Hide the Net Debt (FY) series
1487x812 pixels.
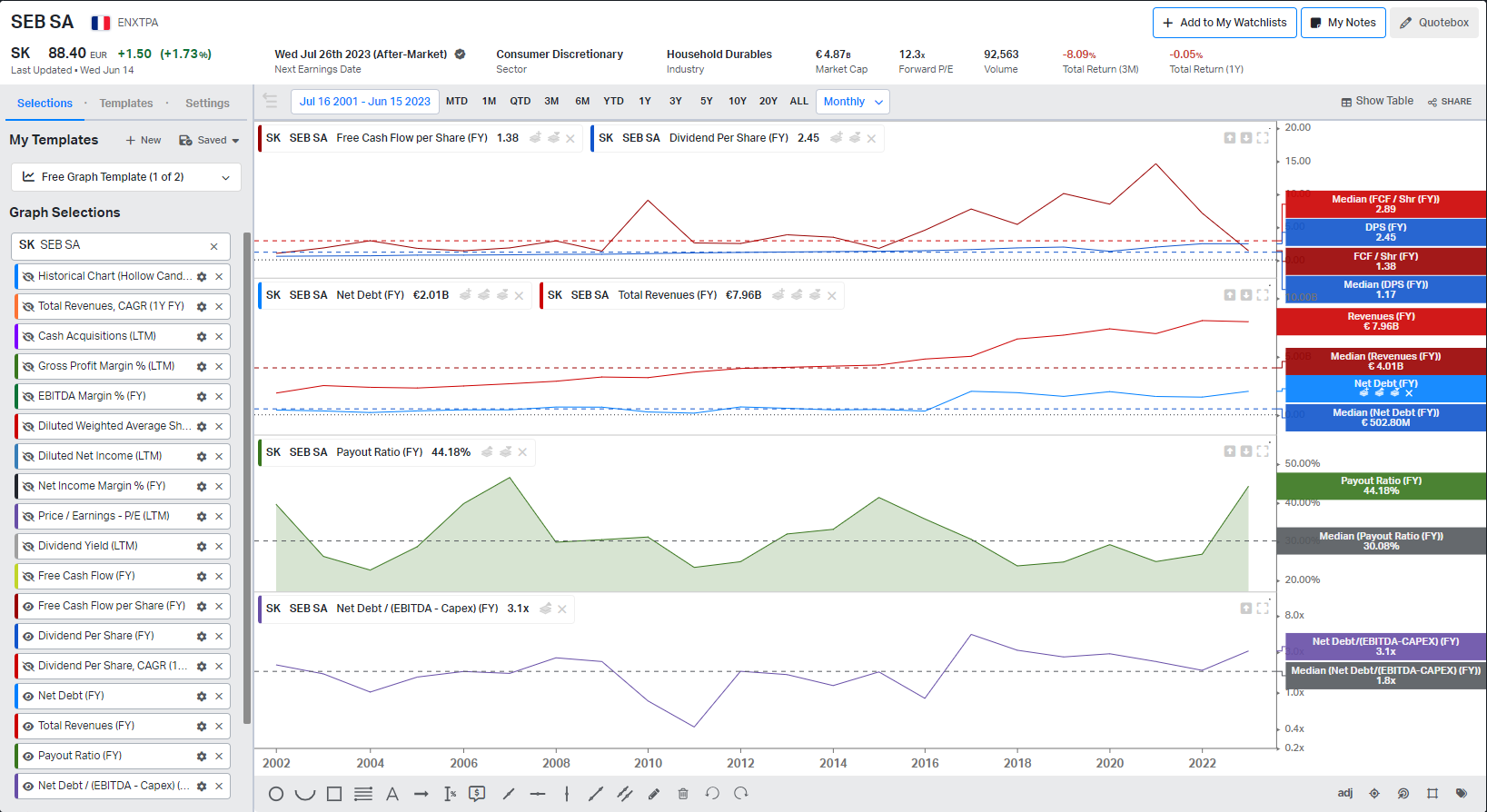tap(28, 697)
